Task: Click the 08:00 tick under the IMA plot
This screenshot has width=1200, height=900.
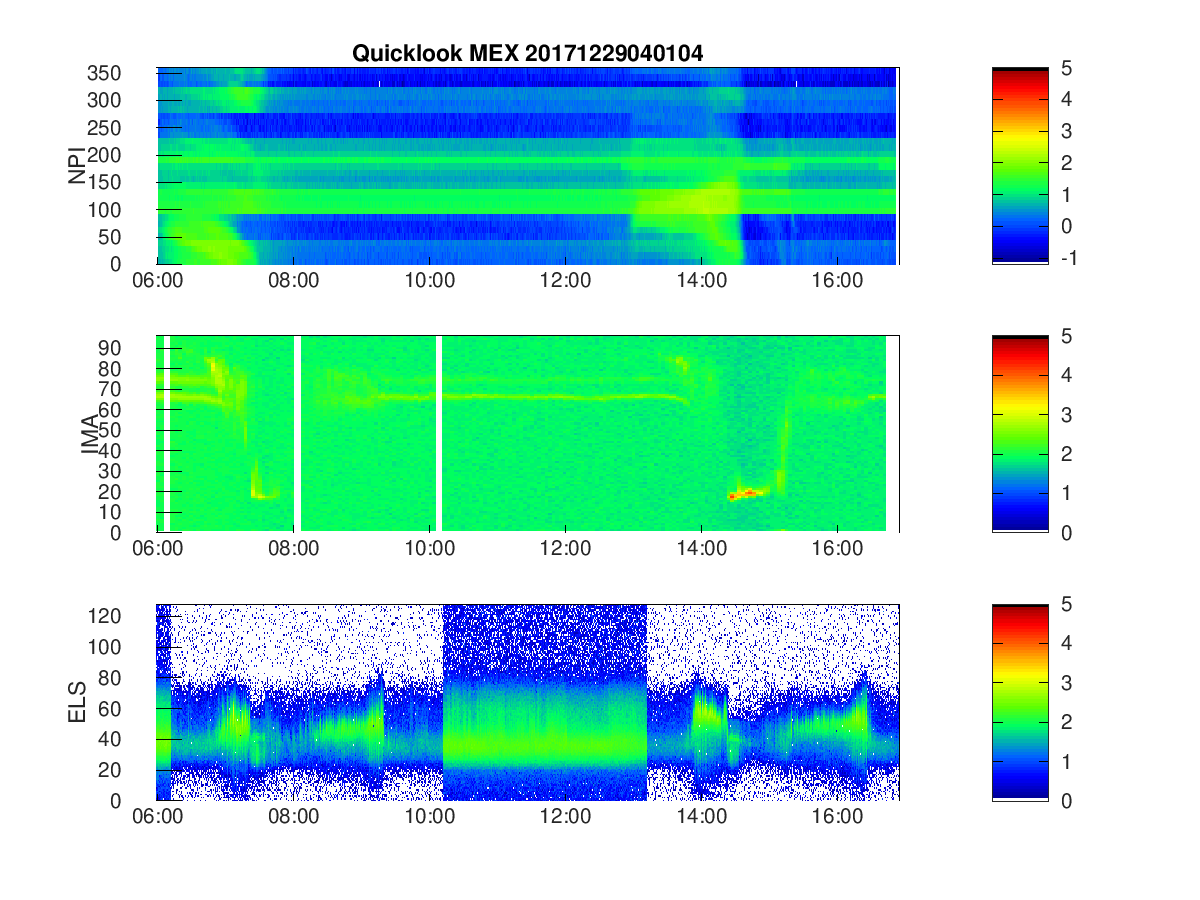Action: coord(294,549)
